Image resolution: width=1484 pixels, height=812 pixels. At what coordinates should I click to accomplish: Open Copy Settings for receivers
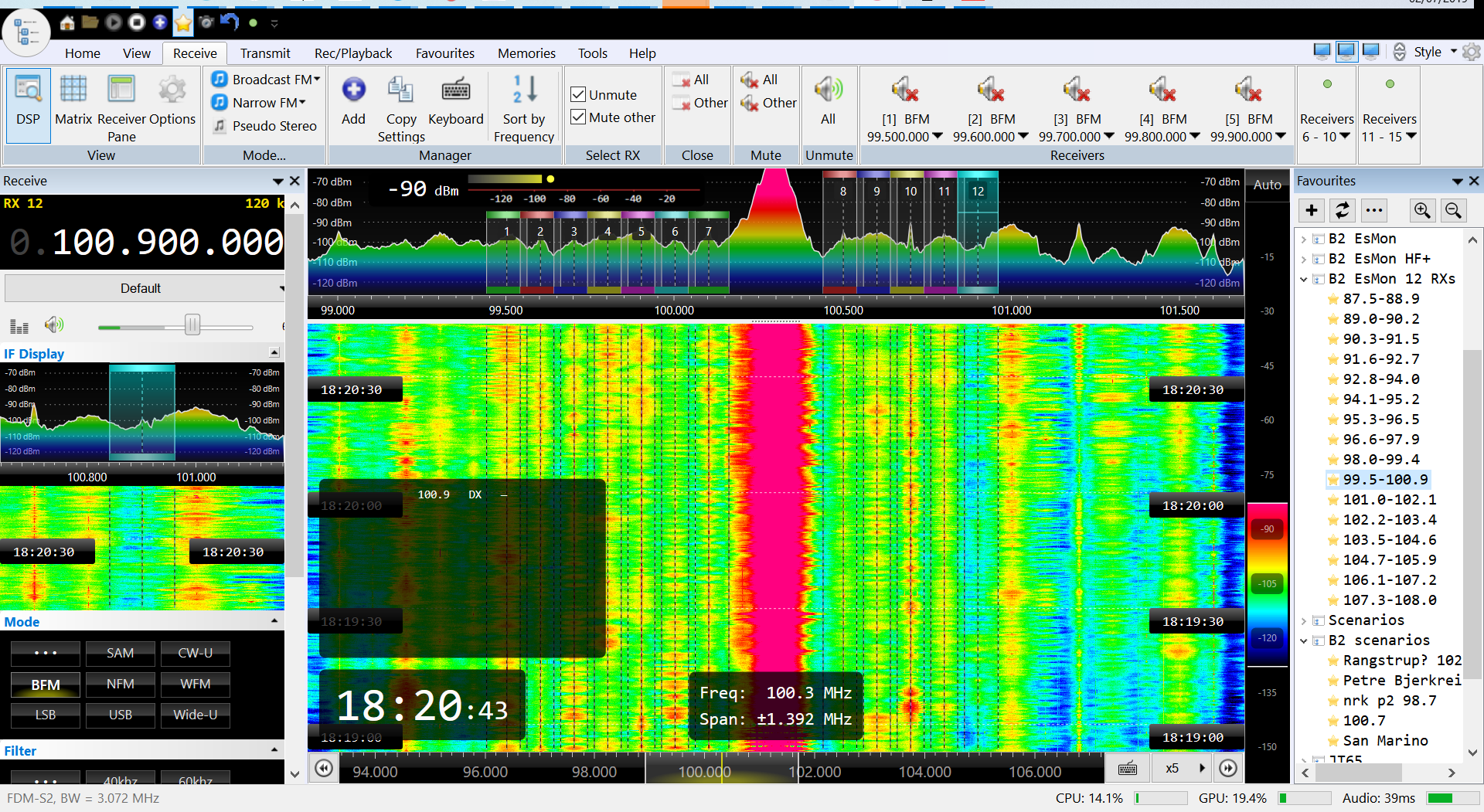pos(400,106)
